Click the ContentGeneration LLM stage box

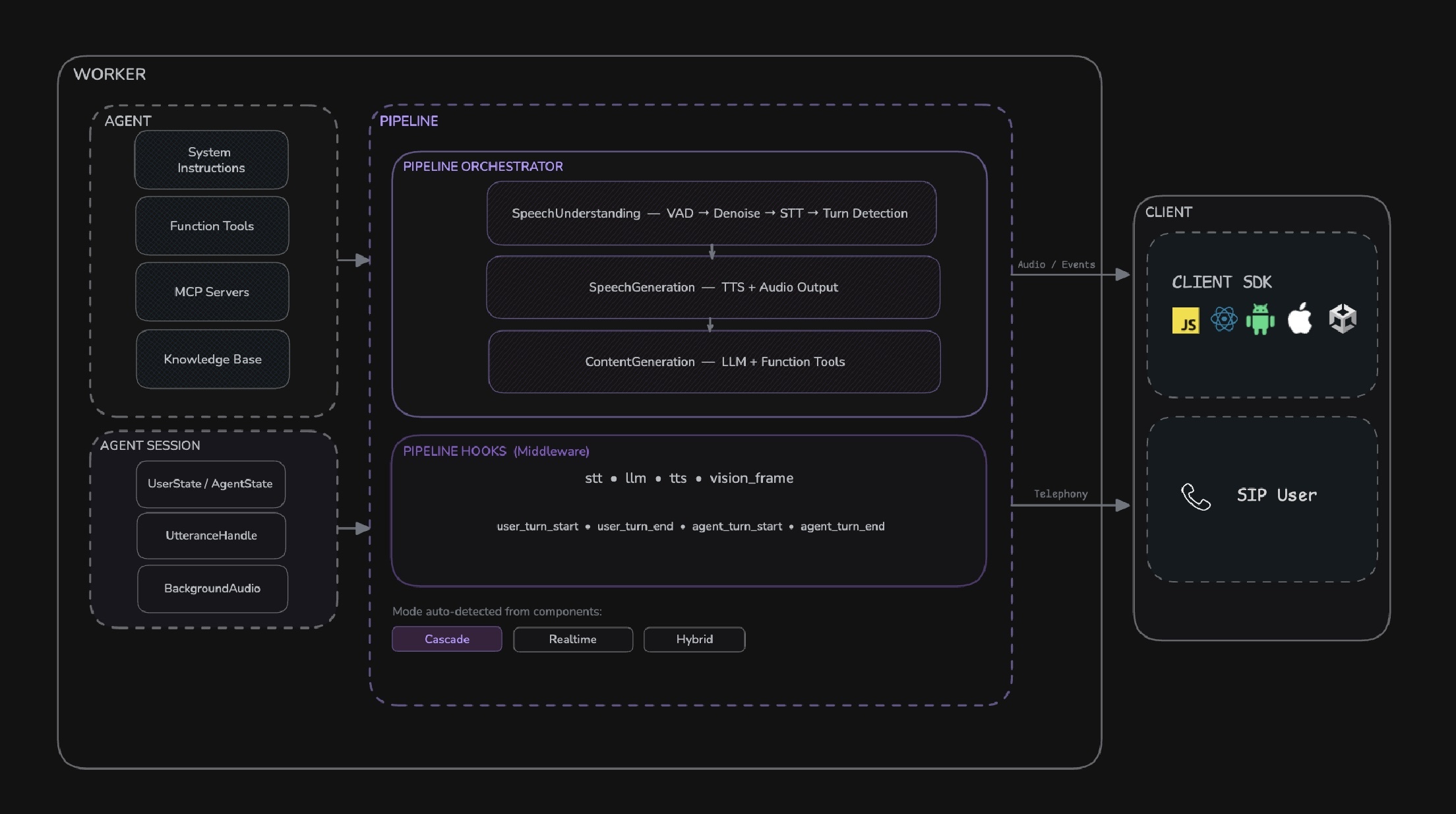tap(714, 362)
